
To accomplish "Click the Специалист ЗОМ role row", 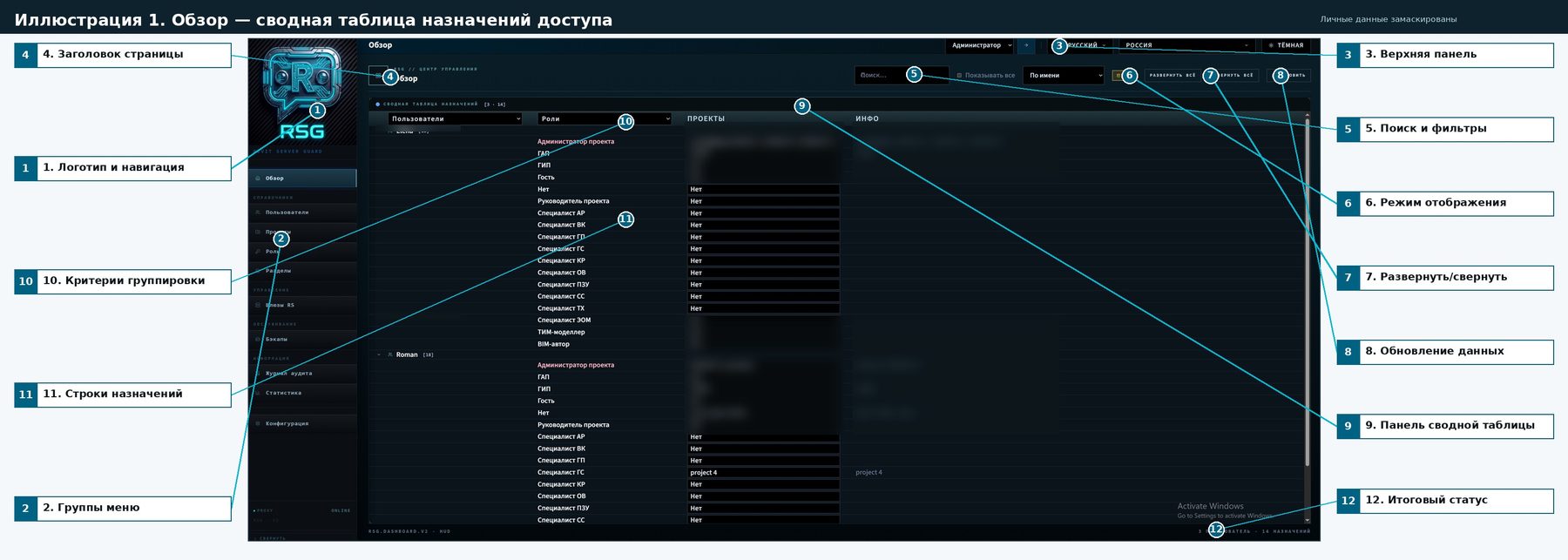I will (x=836, y=320).
